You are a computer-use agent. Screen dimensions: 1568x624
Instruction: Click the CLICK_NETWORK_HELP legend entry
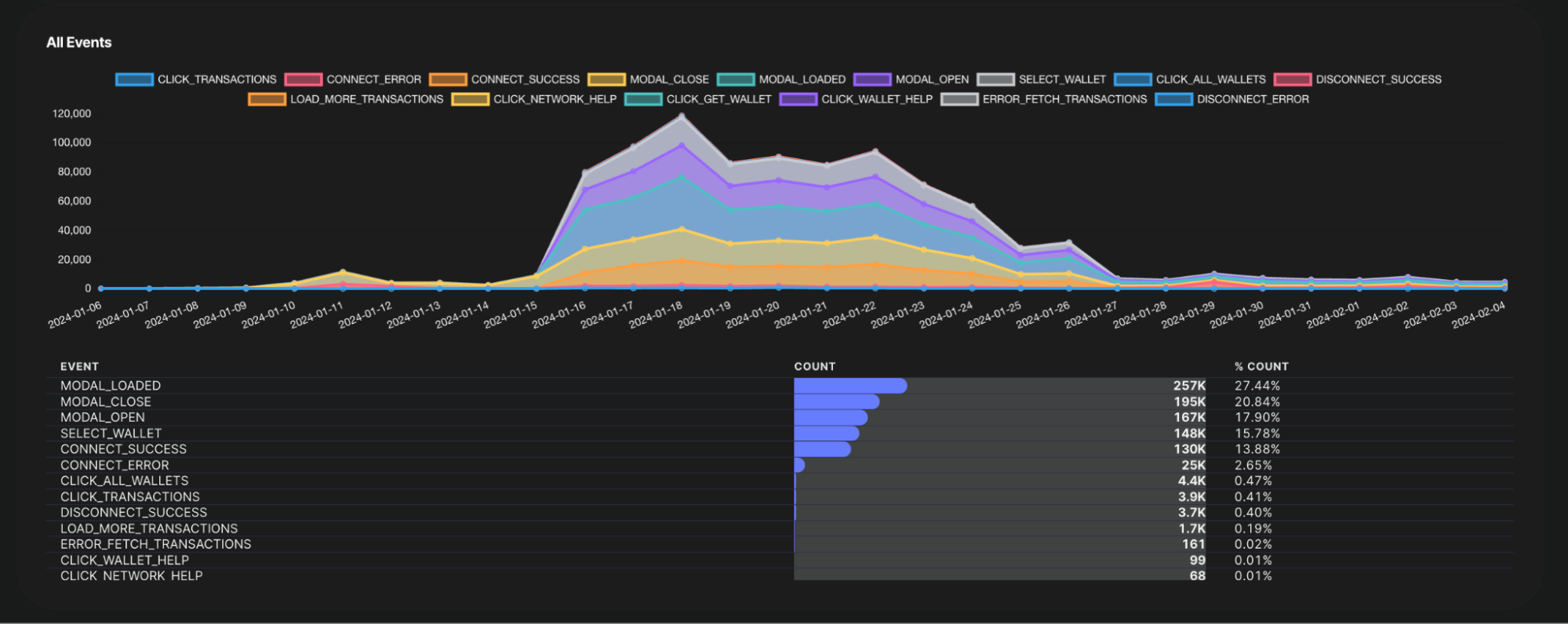coord(471,100)
